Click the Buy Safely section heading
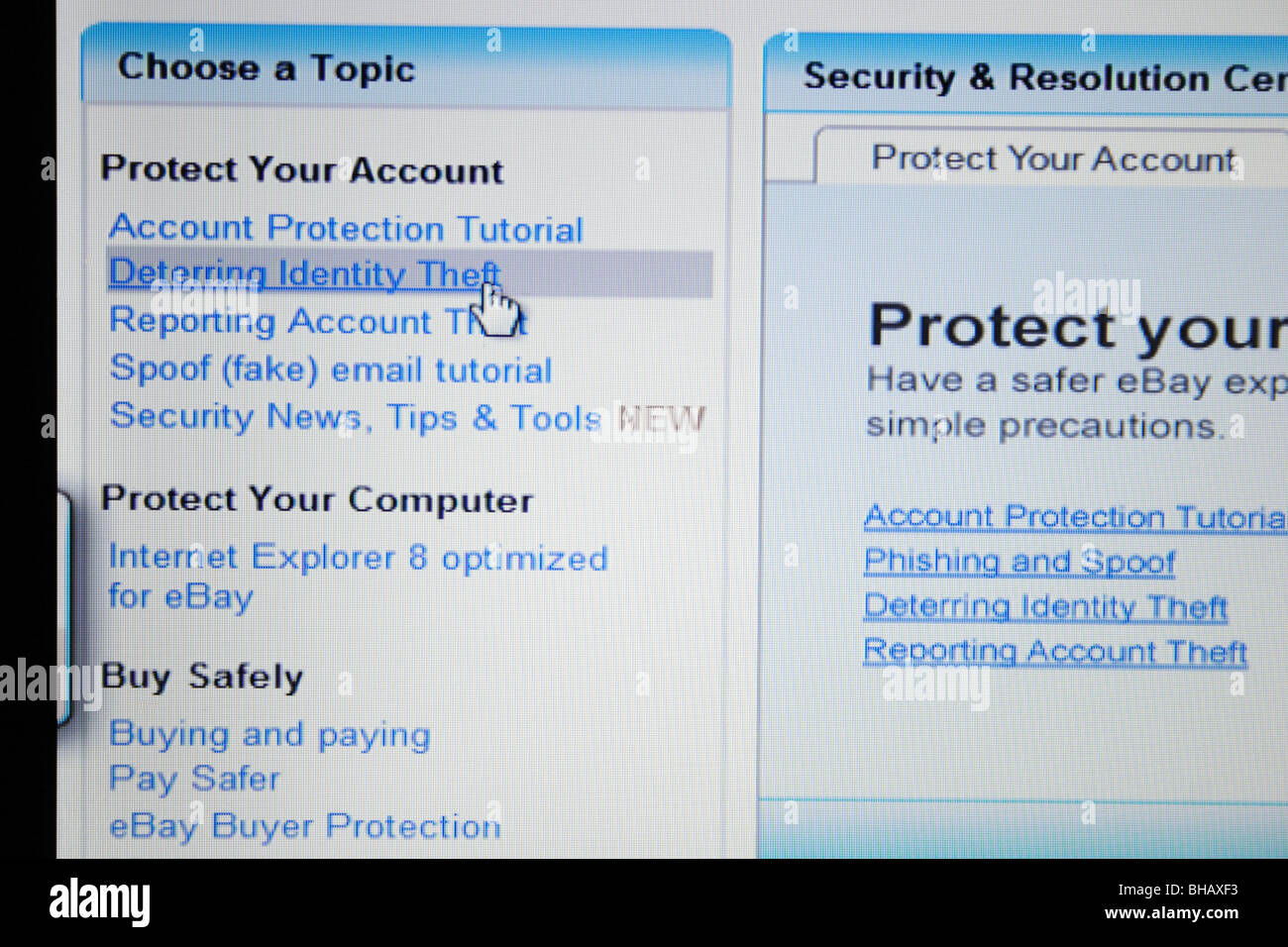 point(202,678)
